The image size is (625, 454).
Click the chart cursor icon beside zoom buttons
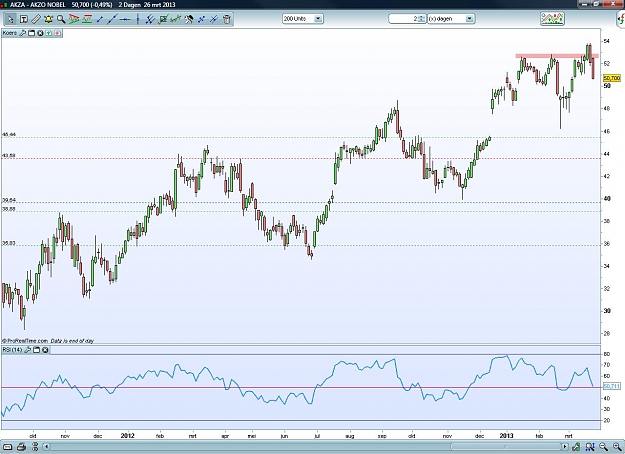(590, 447)
